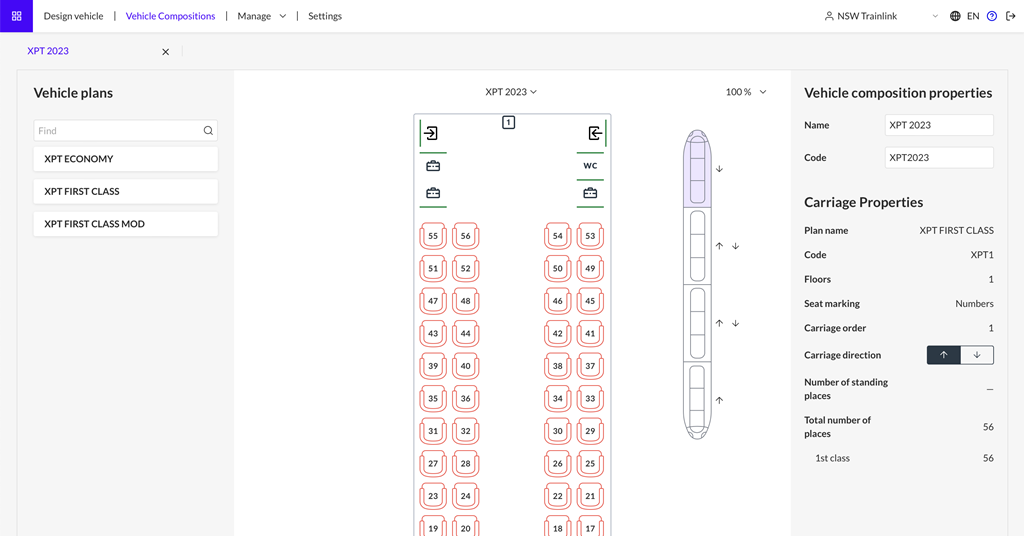Click the search magnifier in the Find box
This screenshot has width=1024, height=536.
(x=208, y=131)
